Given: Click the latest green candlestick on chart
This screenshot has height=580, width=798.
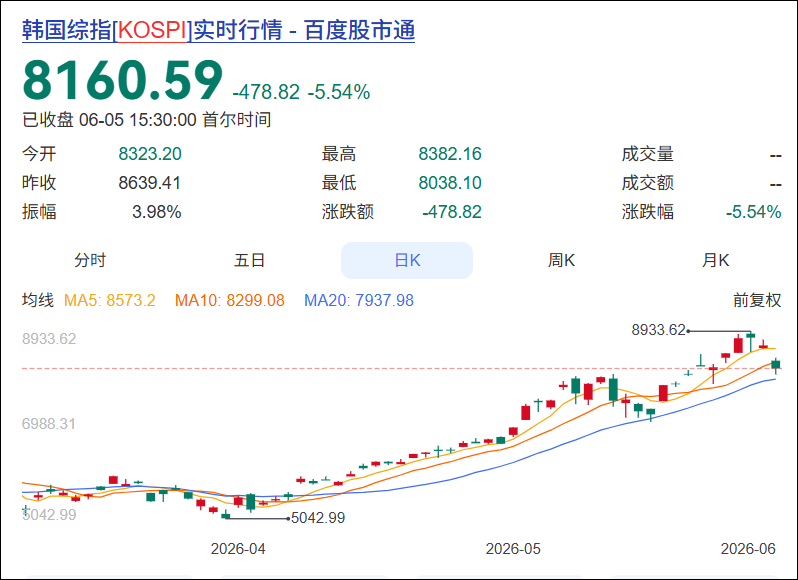Looking at the screenshot, I should [776, 365].
